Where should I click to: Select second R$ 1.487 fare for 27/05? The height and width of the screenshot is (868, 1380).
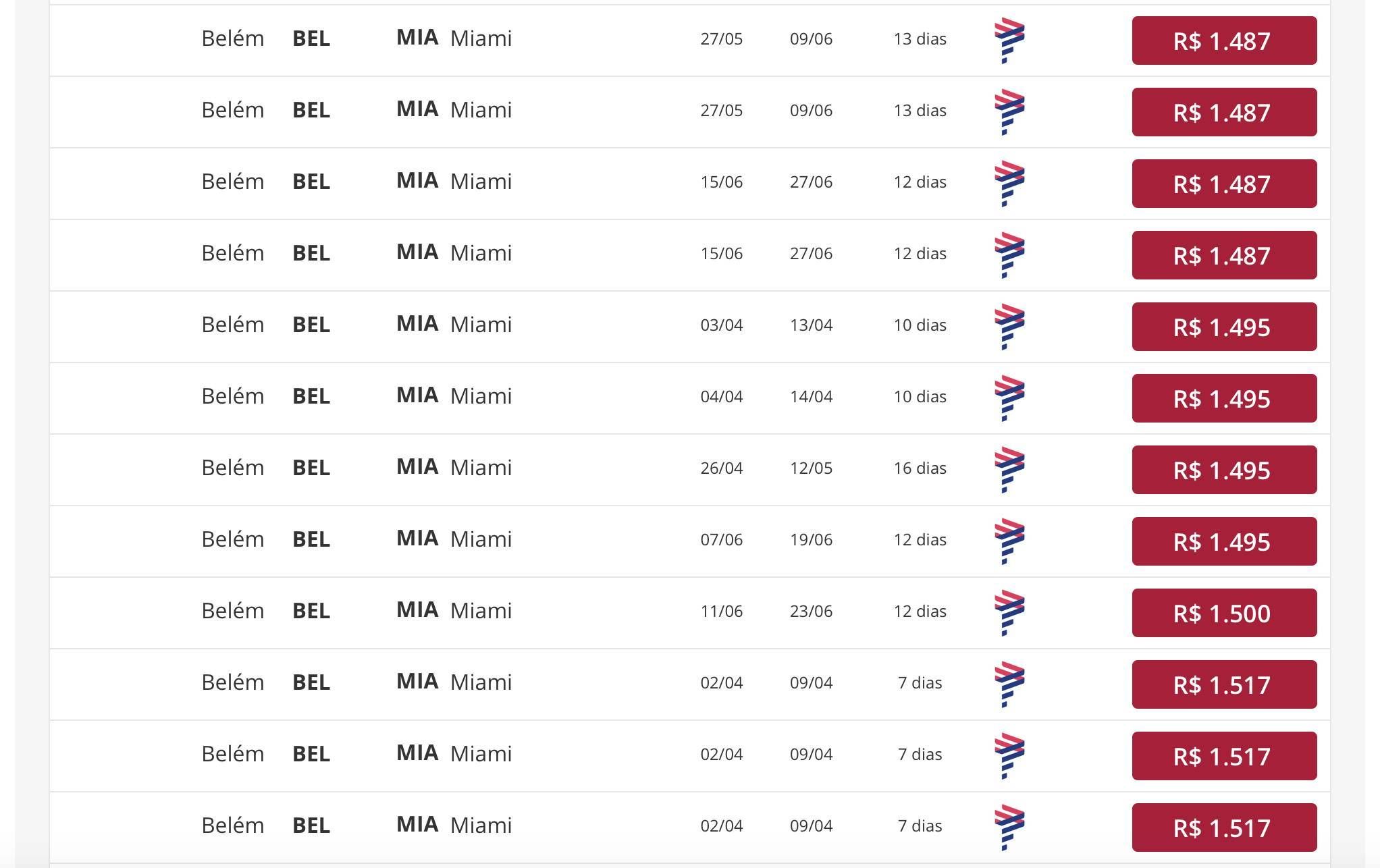1224,112
